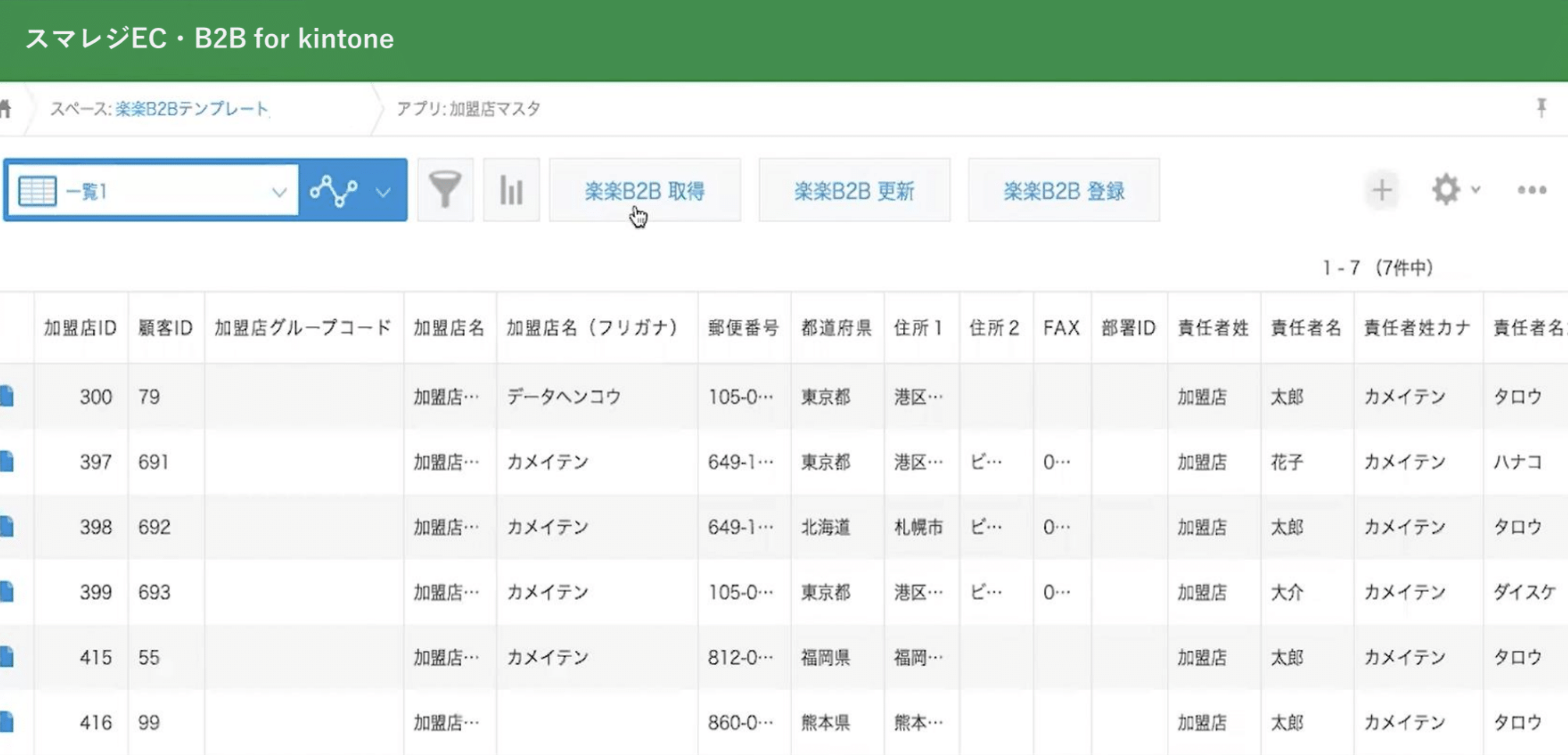
Task: Click the 都道府県 column header
Action: pos(836,329)
